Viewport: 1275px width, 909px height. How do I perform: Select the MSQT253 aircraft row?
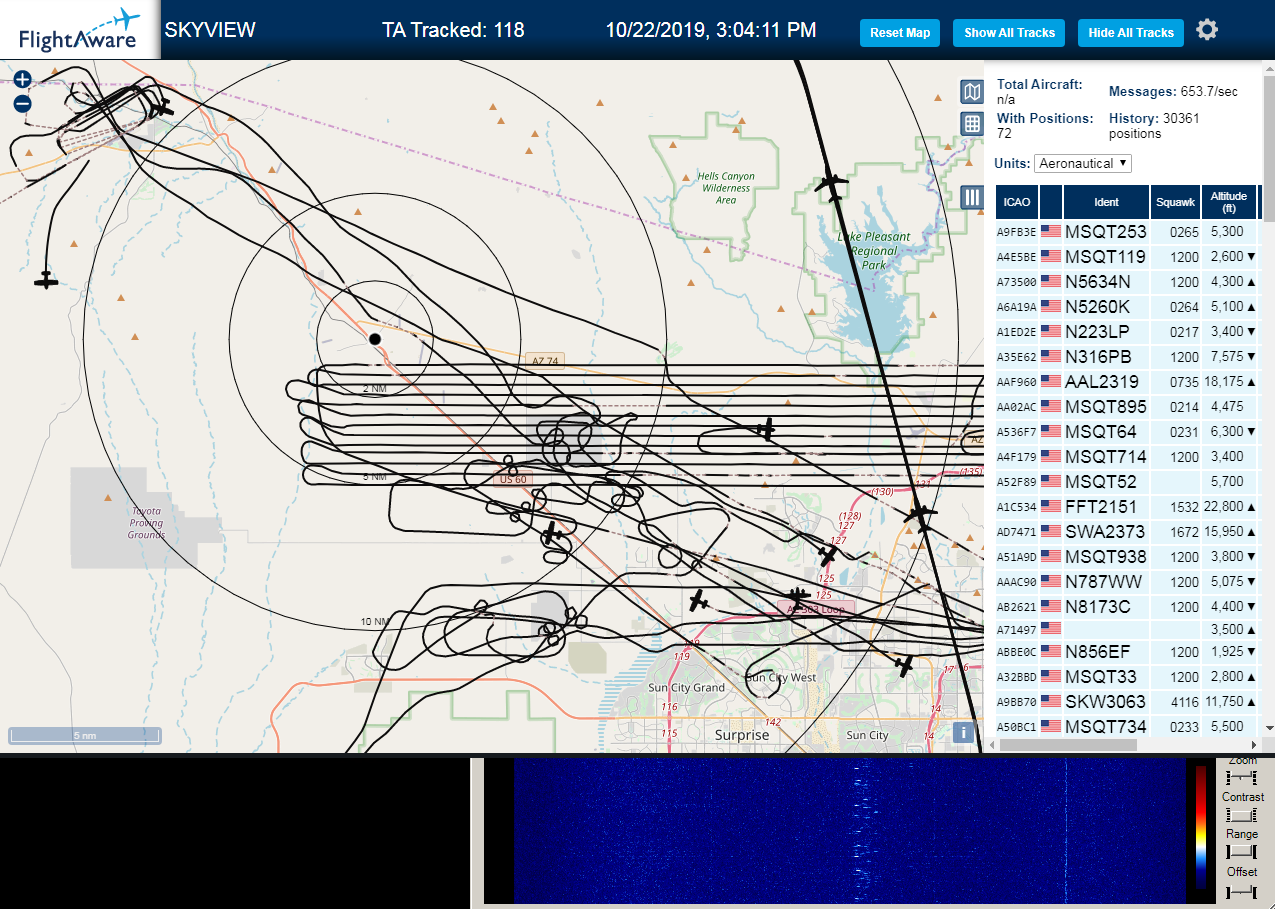pyautogui.click(x=1127, y=231)
